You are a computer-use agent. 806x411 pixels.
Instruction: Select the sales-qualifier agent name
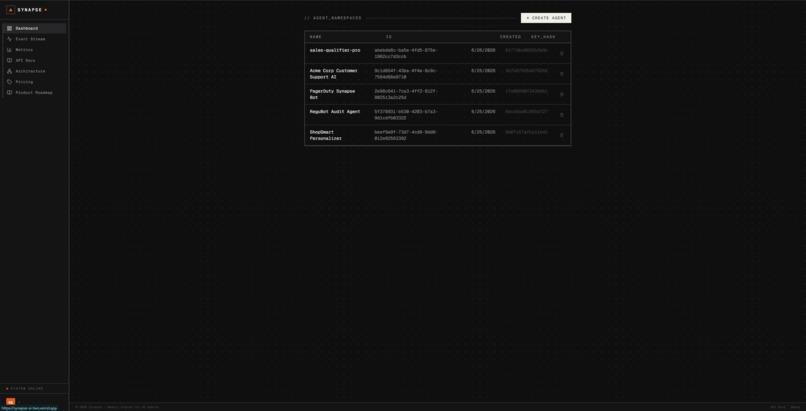(x=335, y=50)
